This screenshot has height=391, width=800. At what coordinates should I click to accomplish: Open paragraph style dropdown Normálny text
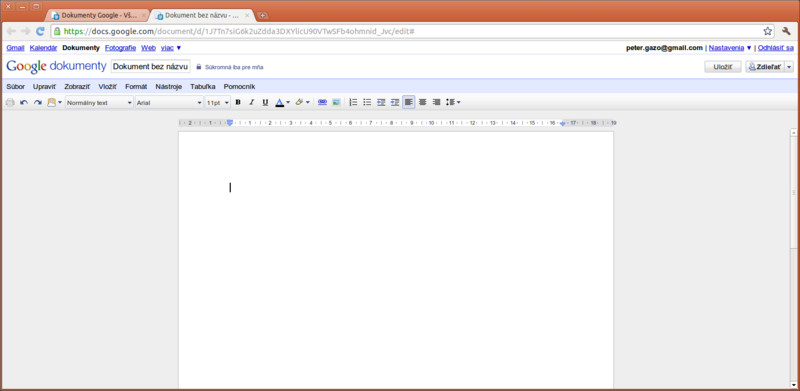[99, 103]
